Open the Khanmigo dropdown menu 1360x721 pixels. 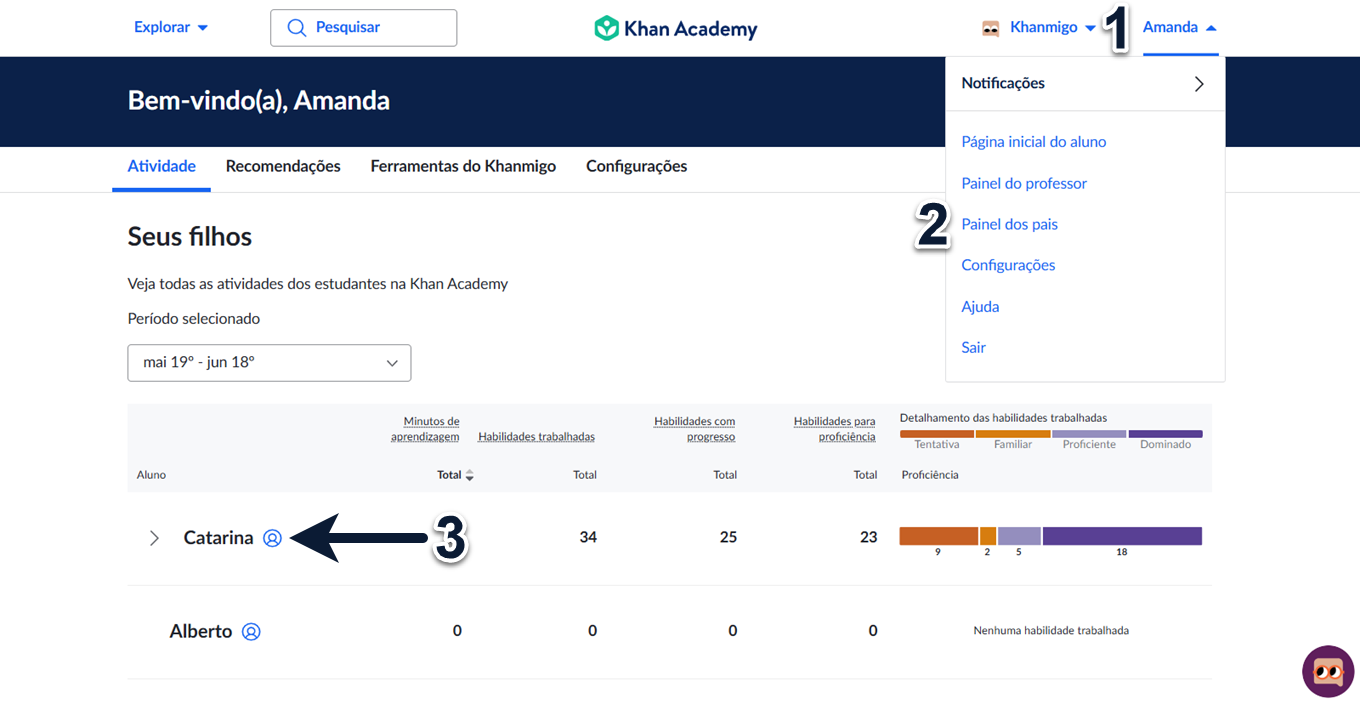tap(1052, 27)
